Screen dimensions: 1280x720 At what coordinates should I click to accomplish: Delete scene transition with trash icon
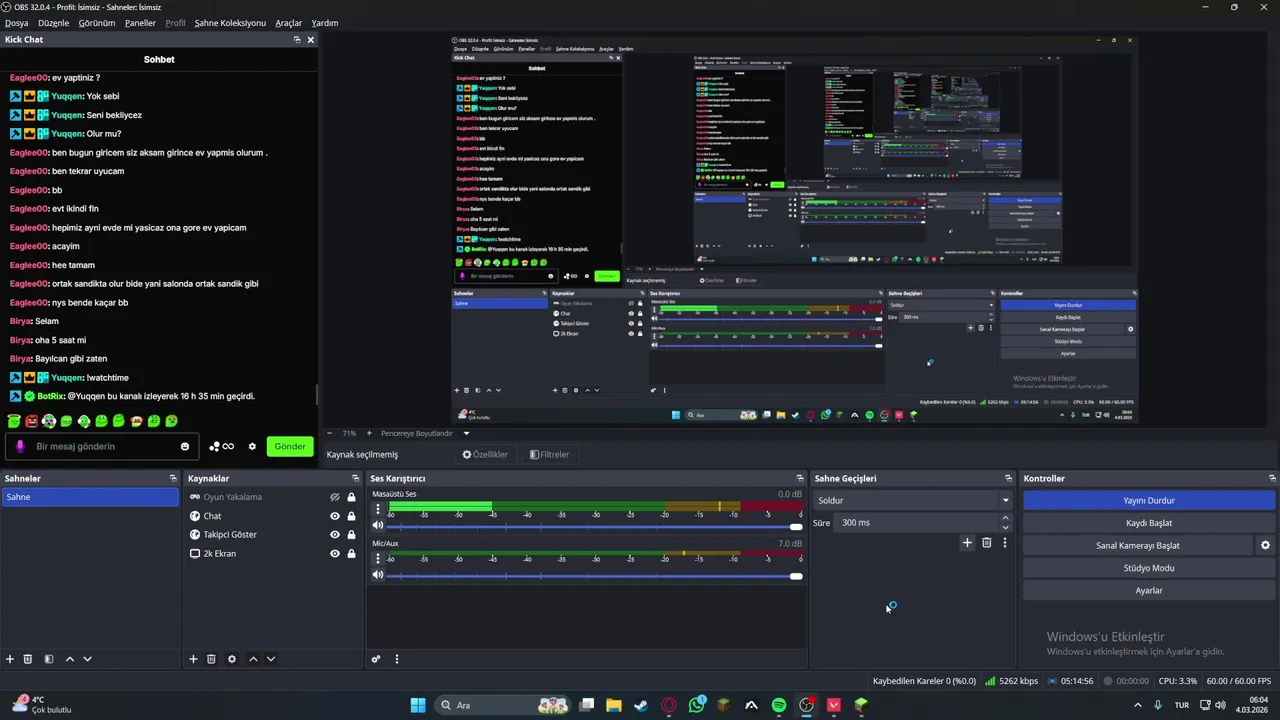coord(986,543)
